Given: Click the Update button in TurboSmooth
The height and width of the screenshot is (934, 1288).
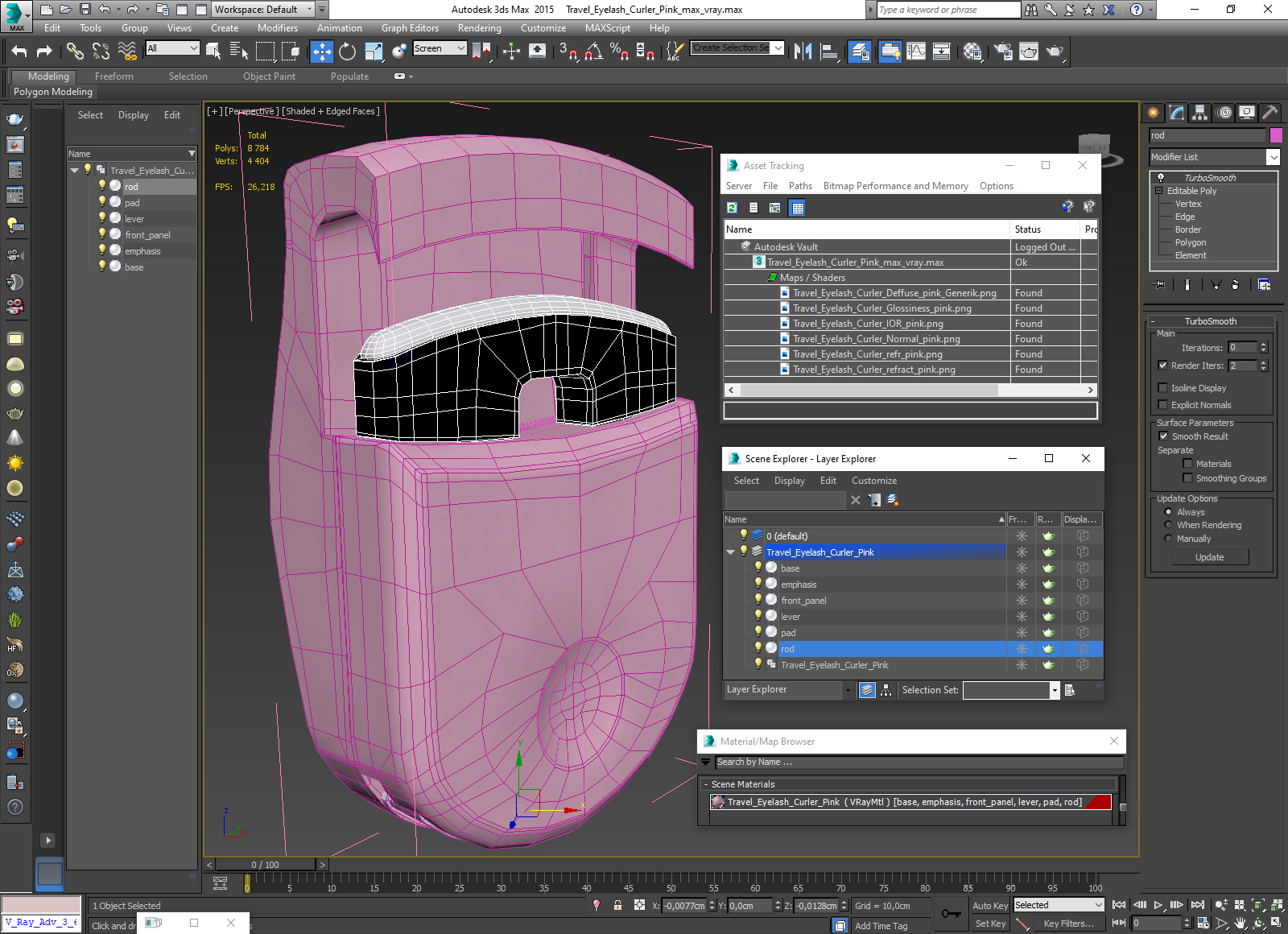Looking at the screenshot, I should (x=1210, y=557).
